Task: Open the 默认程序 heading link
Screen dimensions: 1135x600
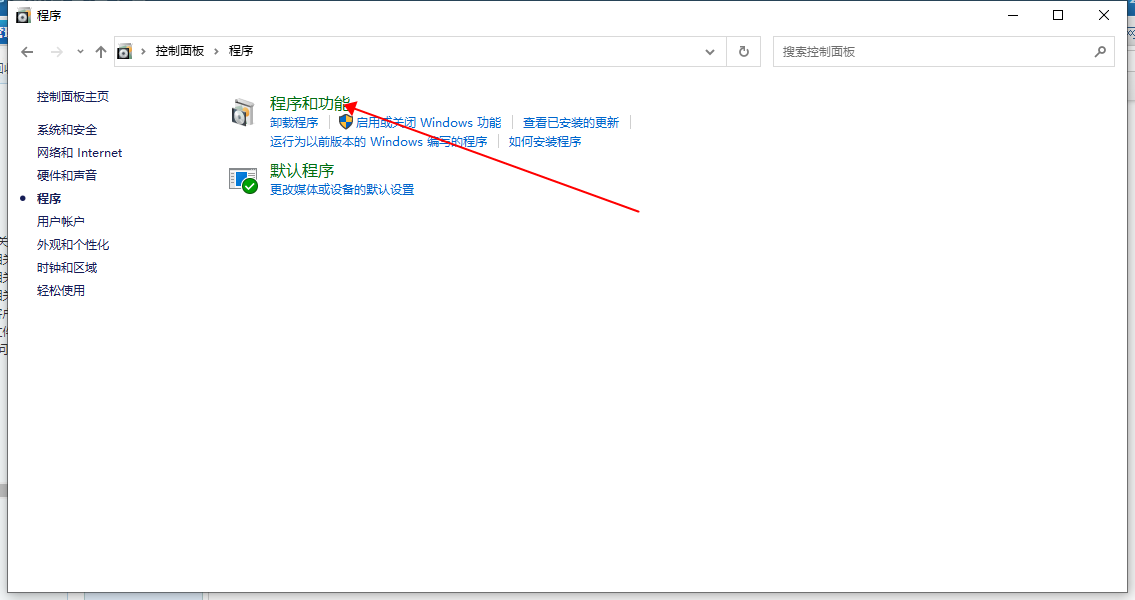Action: point(302,171)
